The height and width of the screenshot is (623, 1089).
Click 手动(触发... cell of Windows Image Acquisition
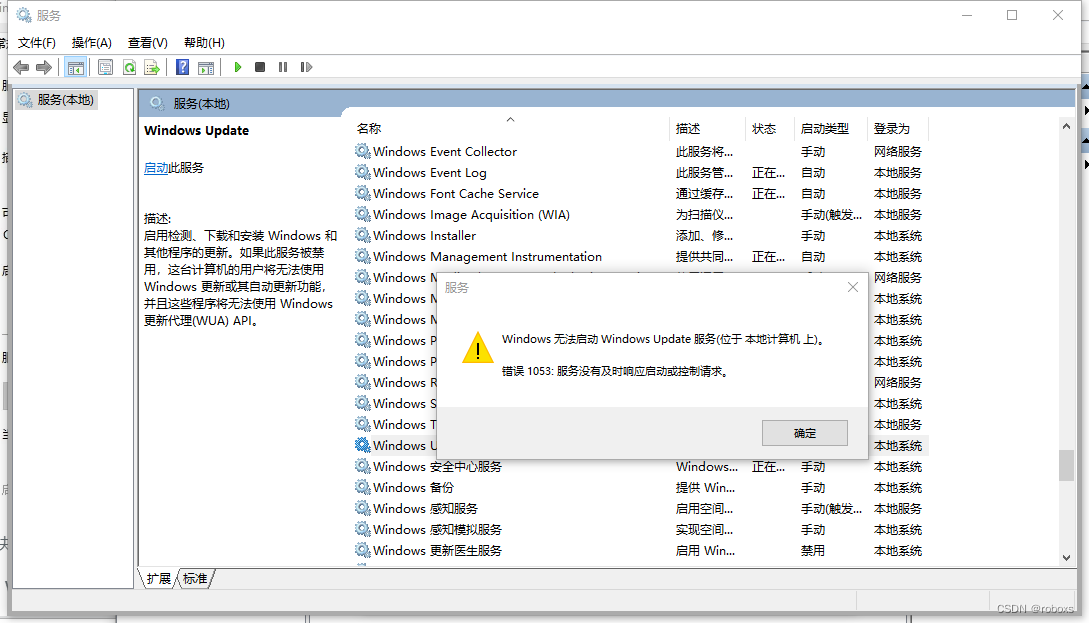coord(831,215)
